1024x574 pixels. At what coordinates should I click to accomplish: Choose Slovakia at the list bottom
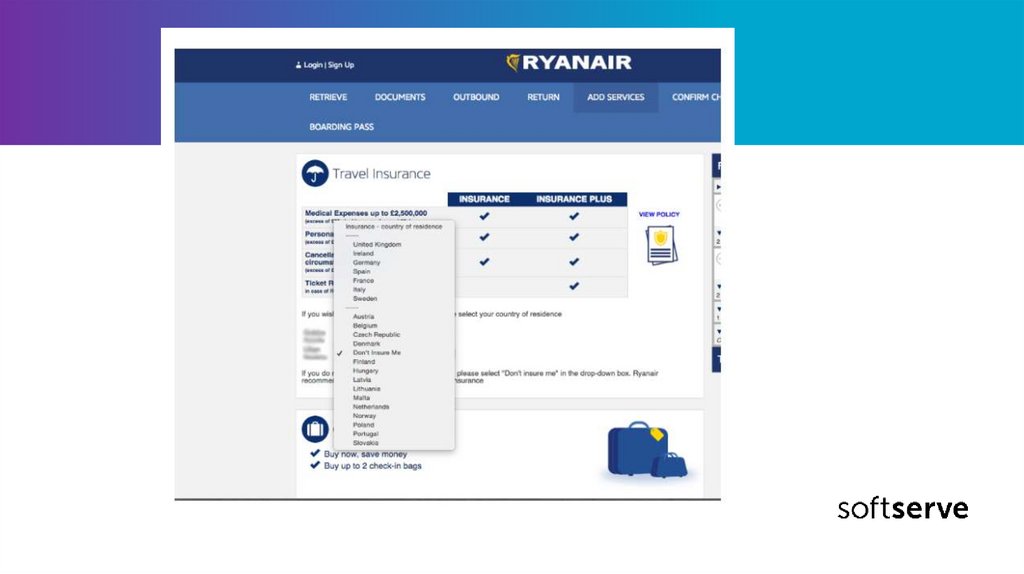coord(366,443)
